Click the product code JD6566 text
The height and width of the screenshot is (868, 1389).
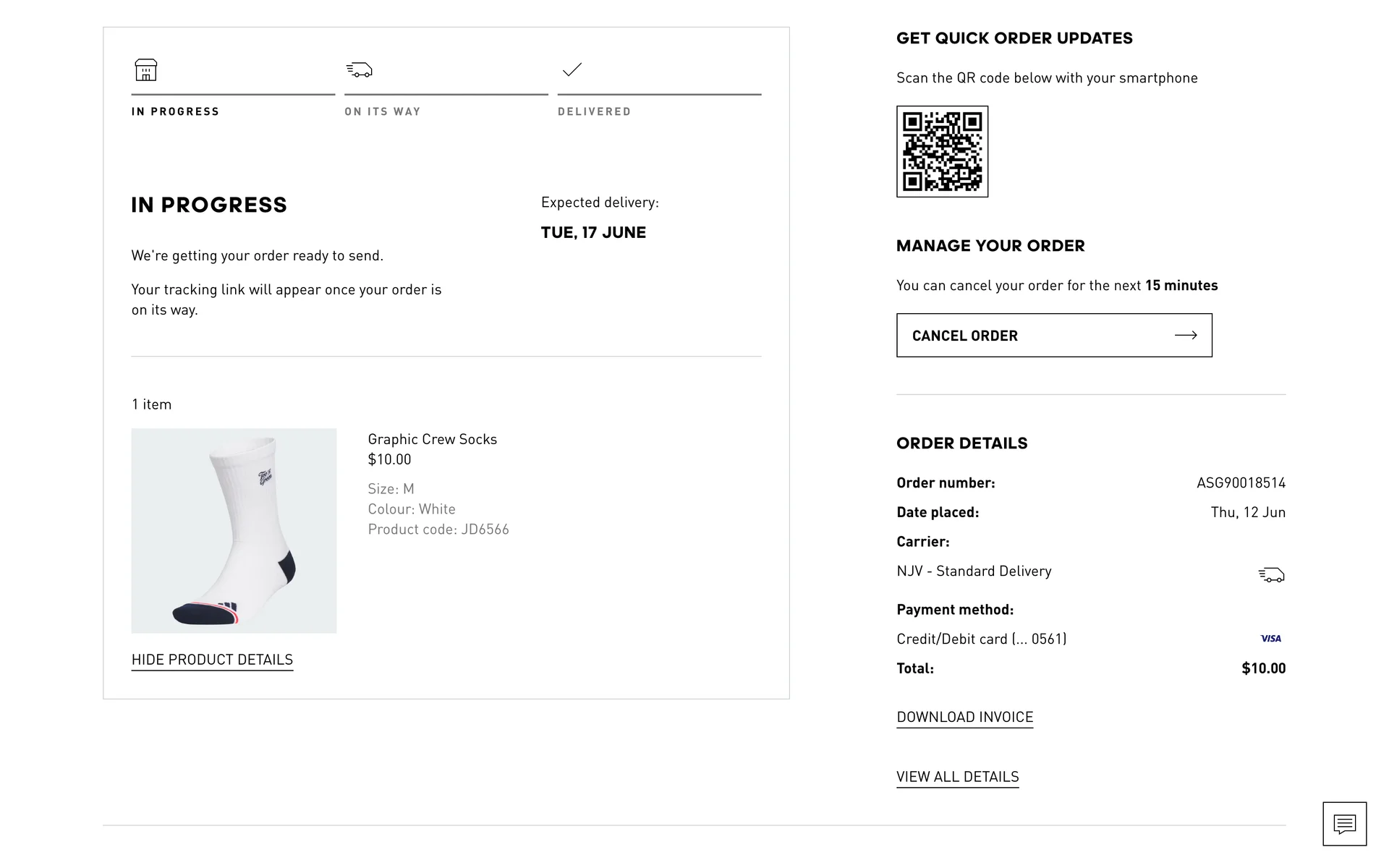click(438, 529)
